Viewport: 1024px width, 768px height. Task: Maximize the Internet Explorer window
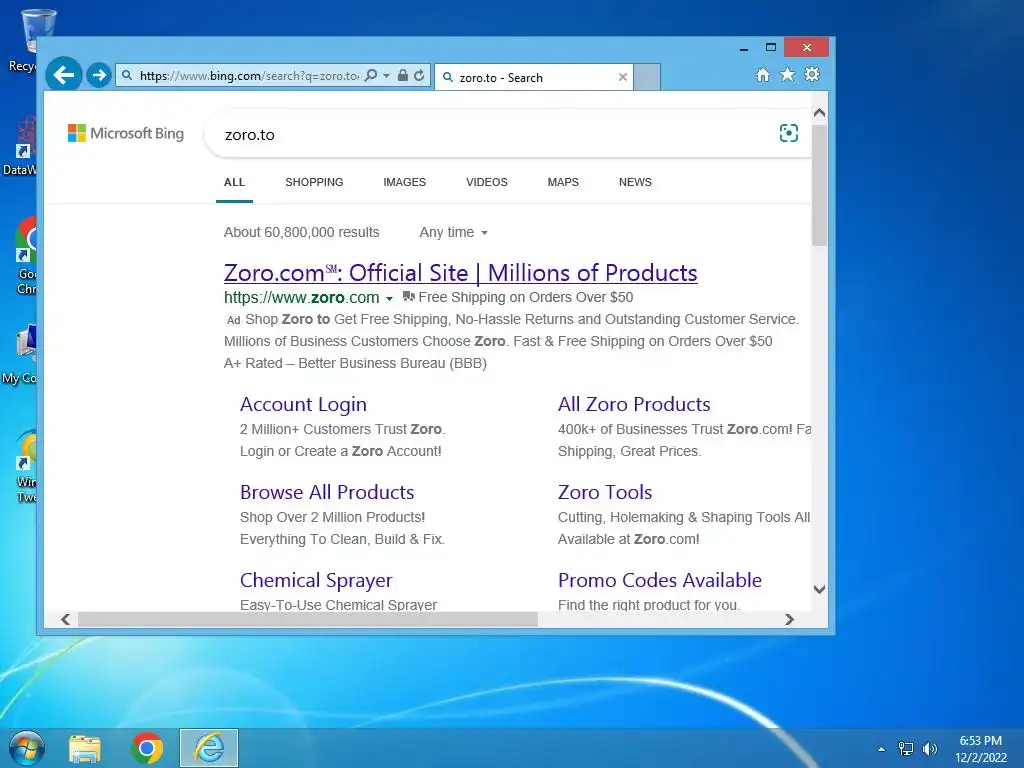771,48
